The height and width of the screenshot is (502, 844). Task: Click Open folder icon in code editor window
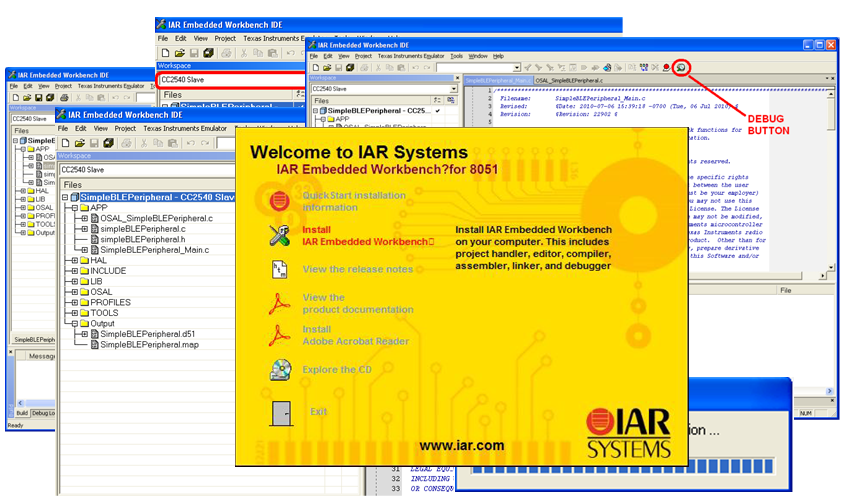click(327, 68)
